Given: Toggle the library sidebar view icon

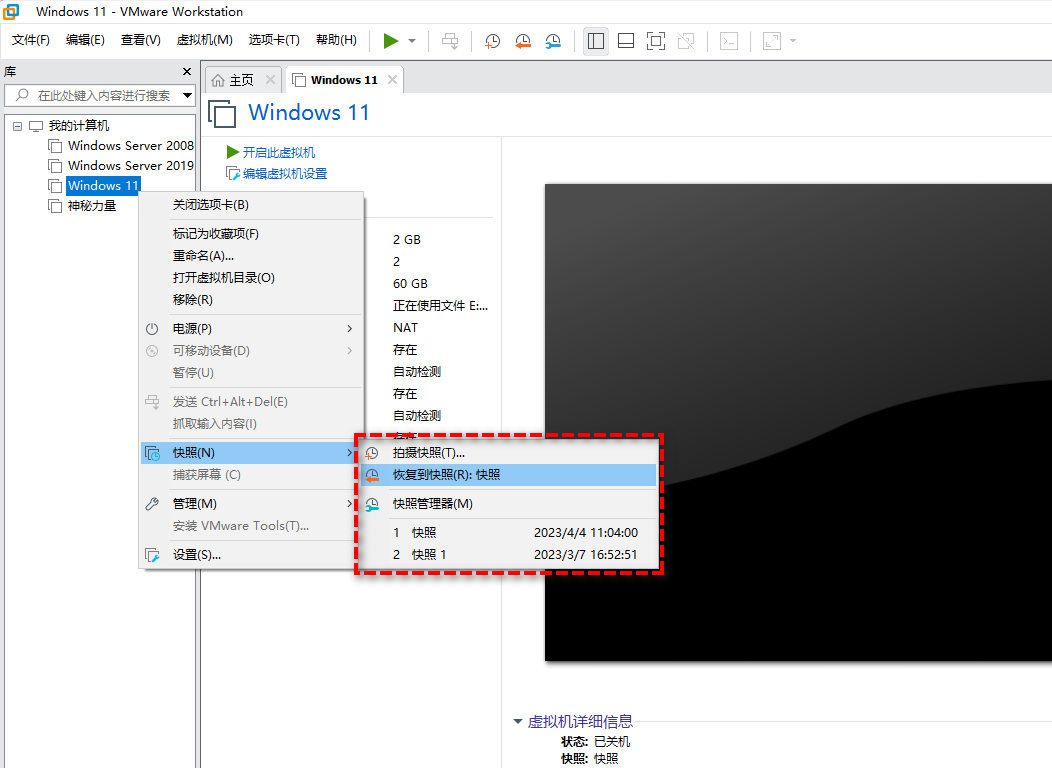Looking at the screenshot, I should (x=596, y=41).
